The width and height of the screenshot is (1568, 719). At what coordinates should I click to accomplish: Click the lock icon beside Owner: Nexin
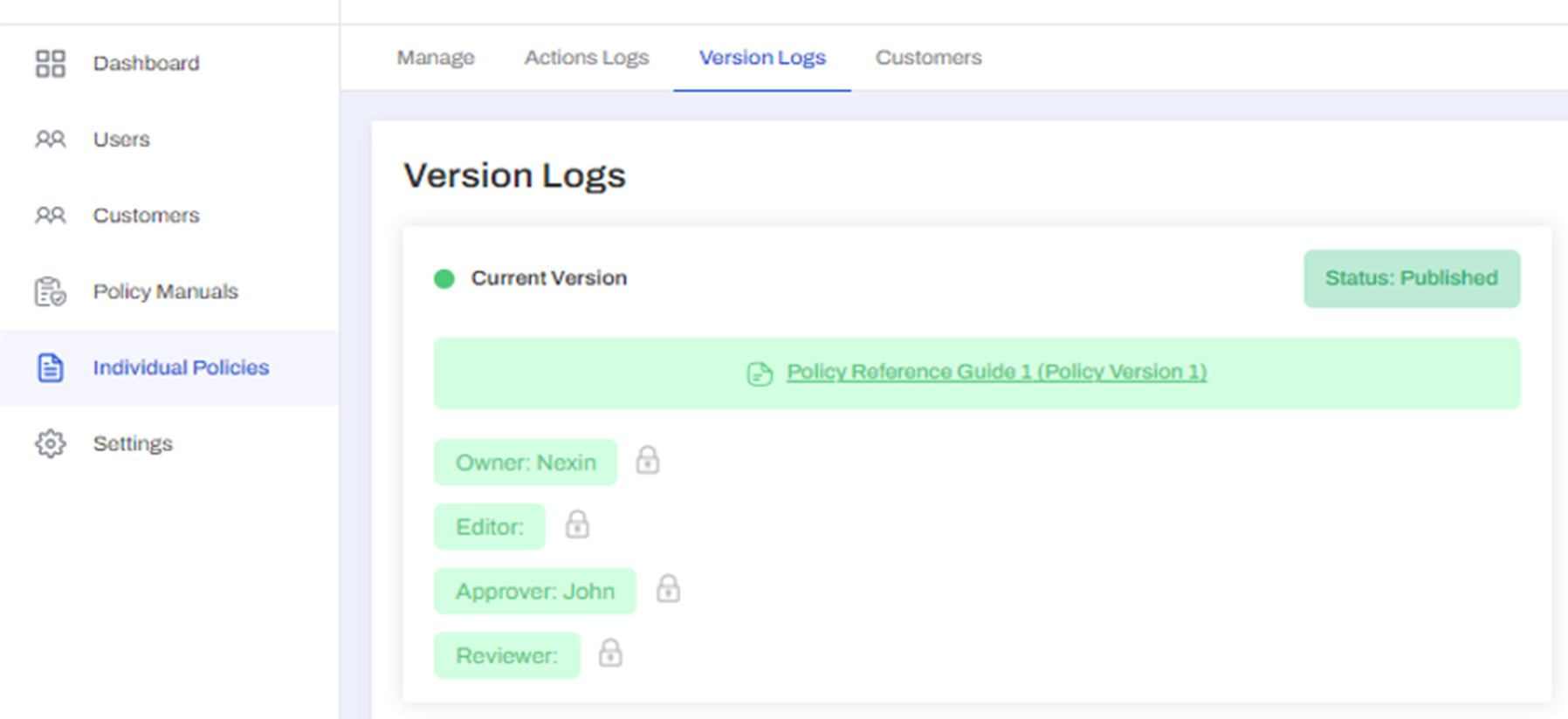point(647,460)
